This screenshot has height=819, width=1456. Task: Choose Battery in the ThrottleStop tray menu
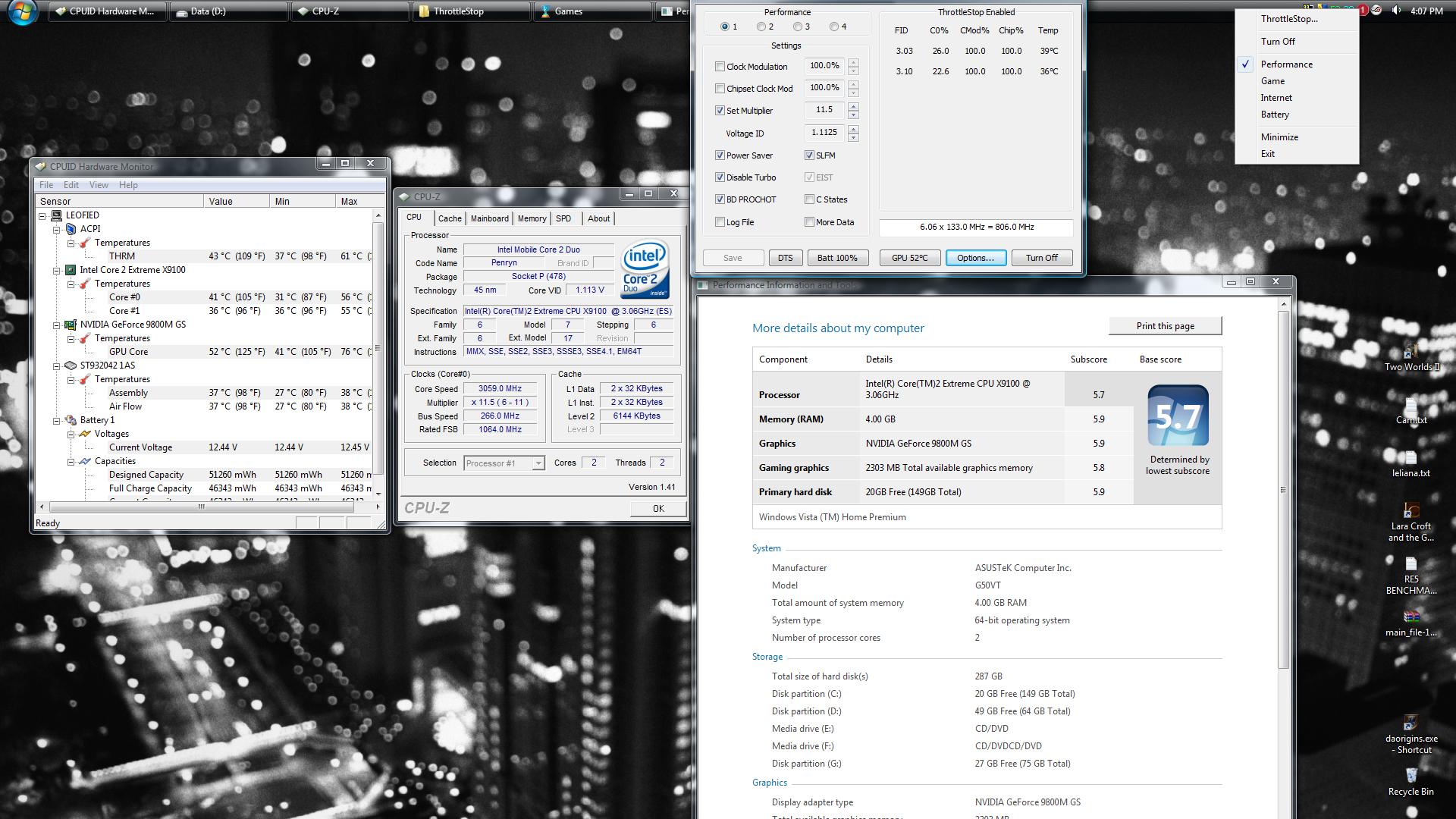pos(1296,115)
